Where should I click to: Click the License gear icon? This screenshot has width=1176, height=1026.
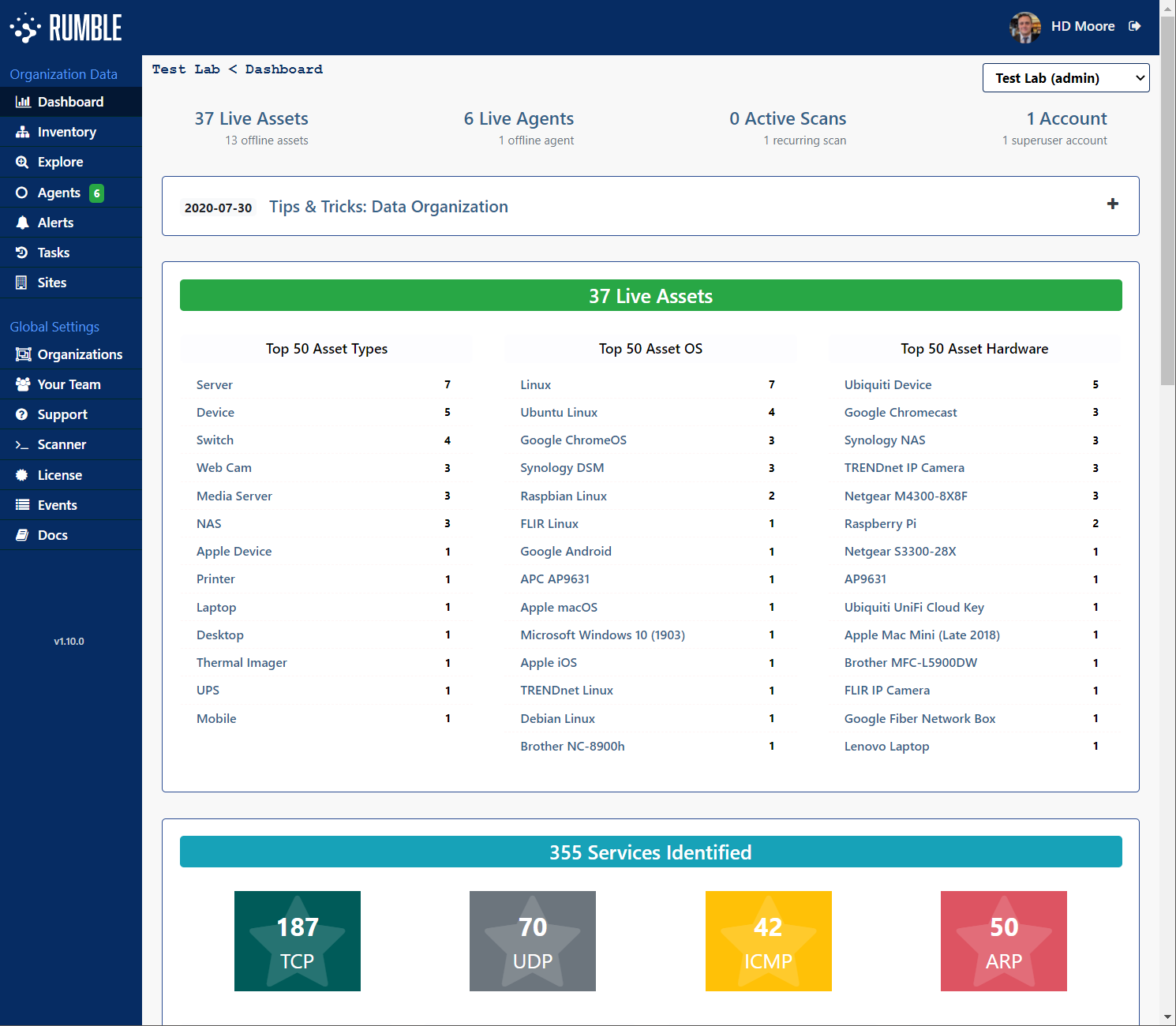pyautogui.click(x=23, y=474)
